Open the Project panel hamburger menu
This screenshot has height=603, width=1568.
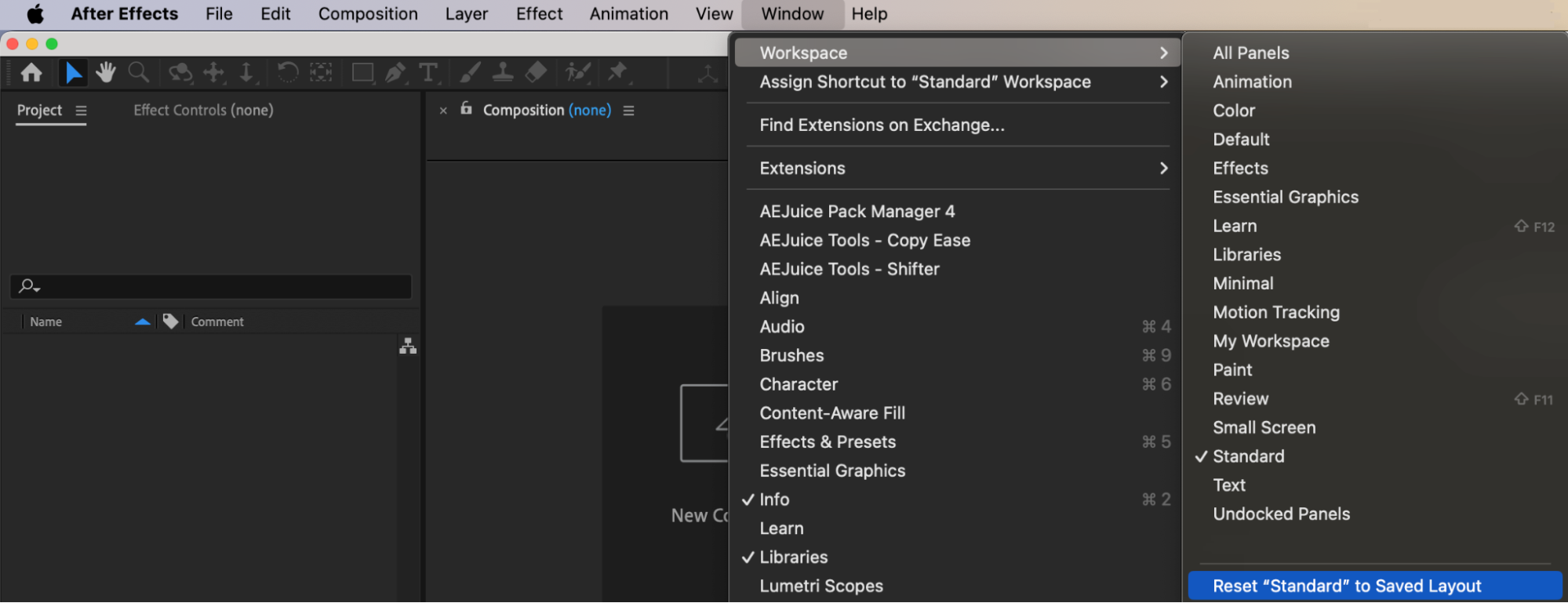click(x=81, y=111)
